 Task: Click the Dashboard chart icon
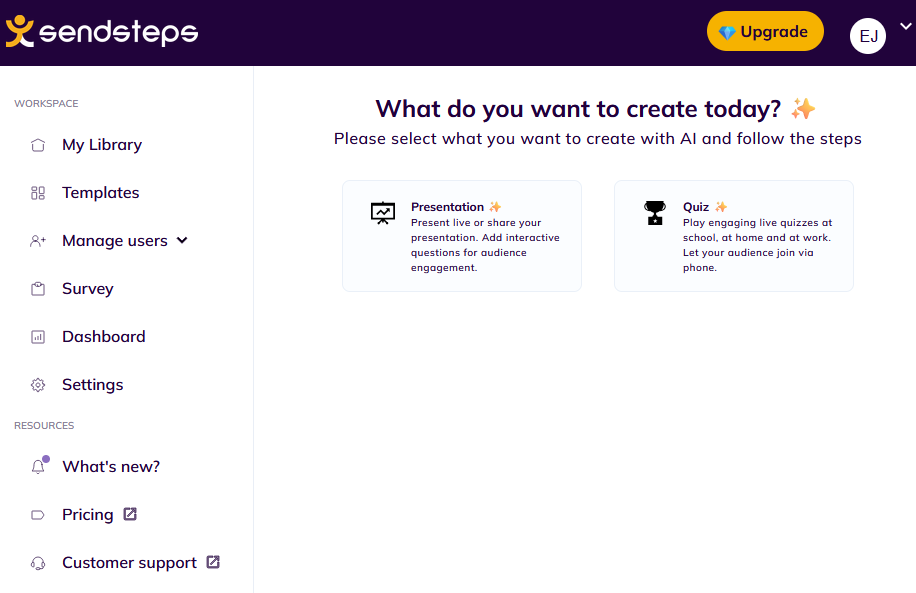(38, 337)
